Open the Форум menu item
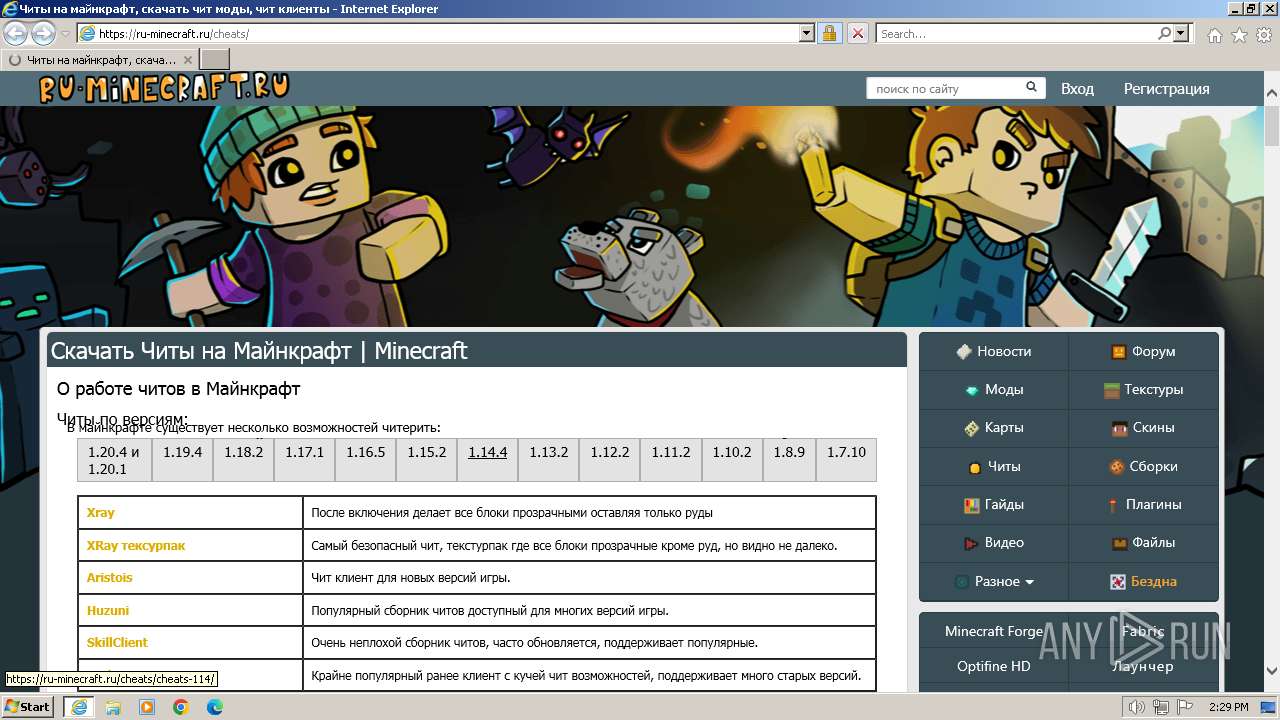This screenshot has width=1280, height=720. point(1143,351)
